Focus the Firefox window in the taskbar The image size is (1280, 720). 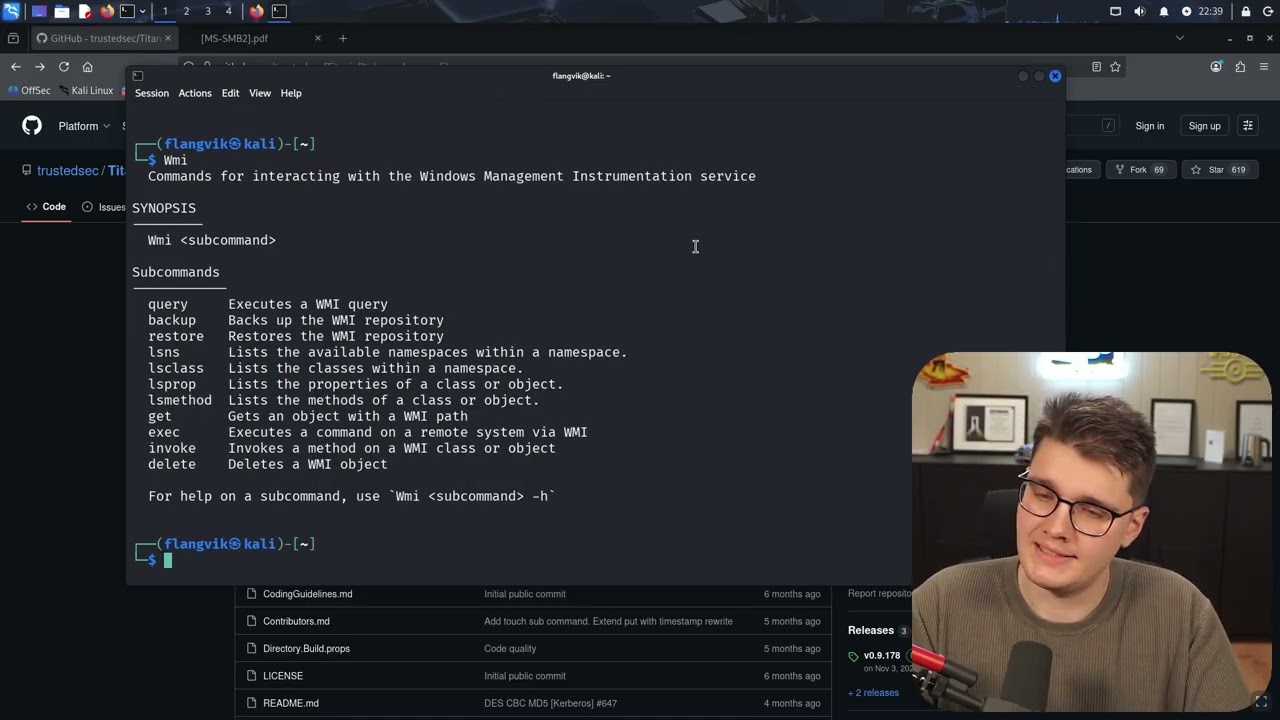pos(257,11)
